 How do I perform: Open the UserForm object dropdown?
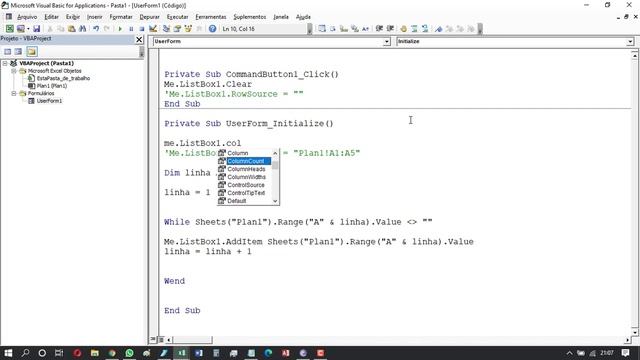(x=386, y=42)
